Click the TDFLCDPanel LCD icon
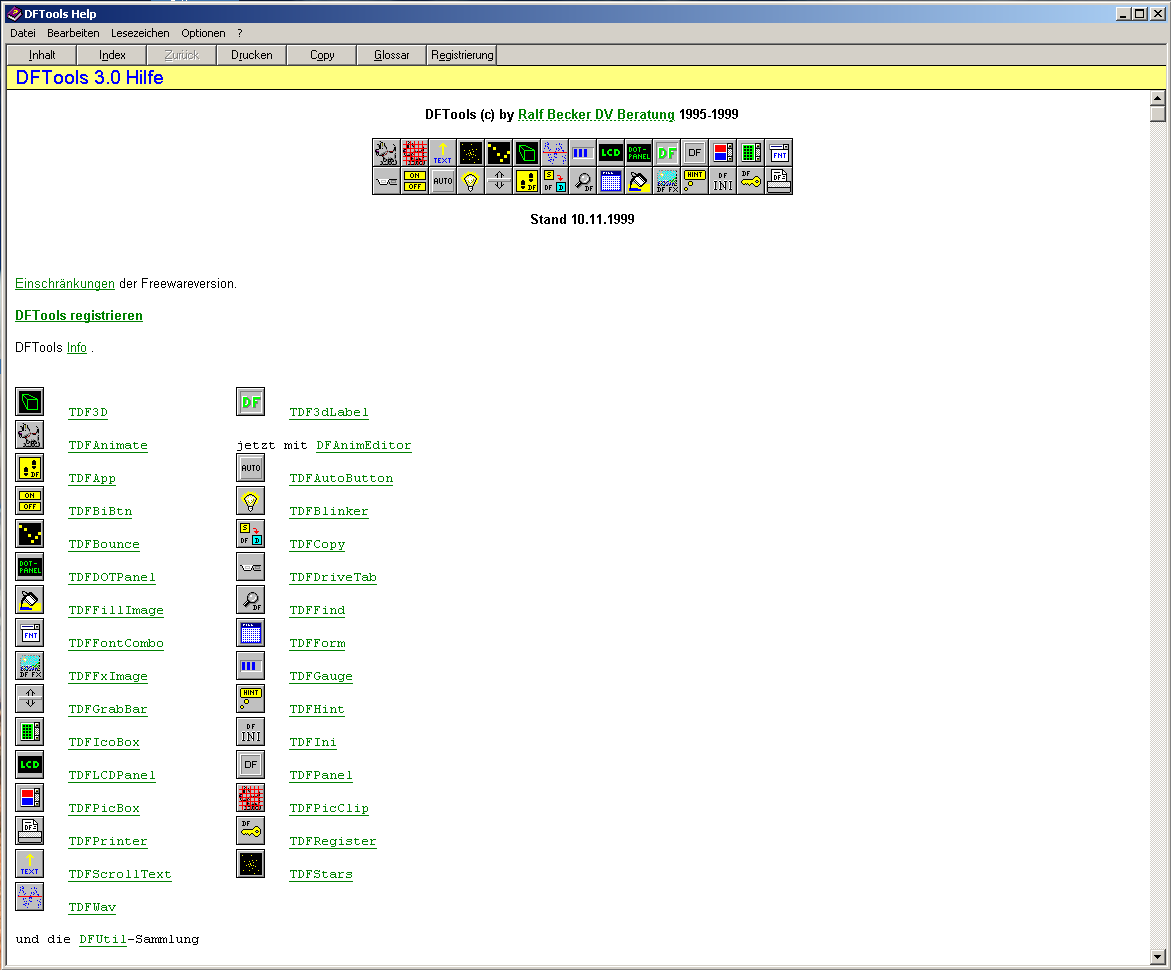Image resolution: width=1171 pixels, height=970 pixels. pos(29,765)
